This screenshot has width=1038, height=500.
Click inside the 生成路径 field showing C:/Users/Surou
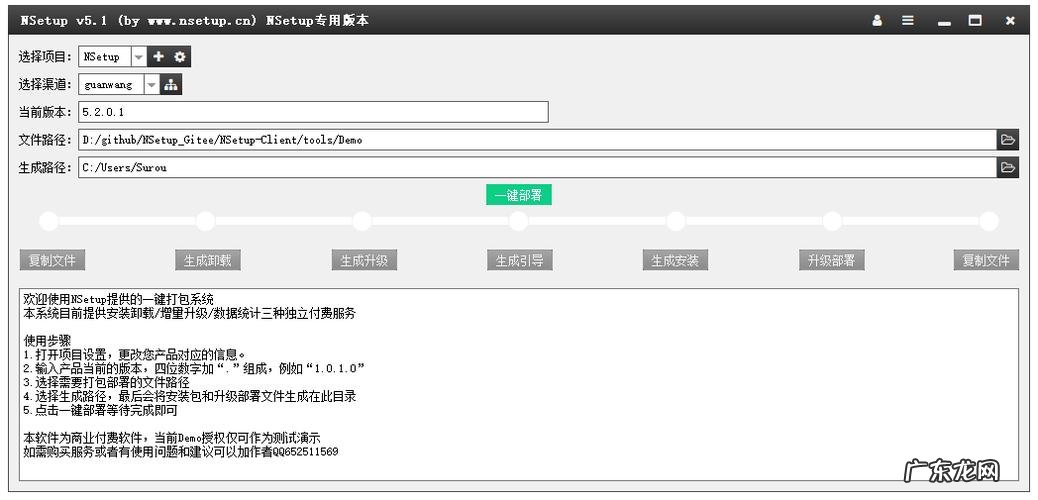pos(536,168)
